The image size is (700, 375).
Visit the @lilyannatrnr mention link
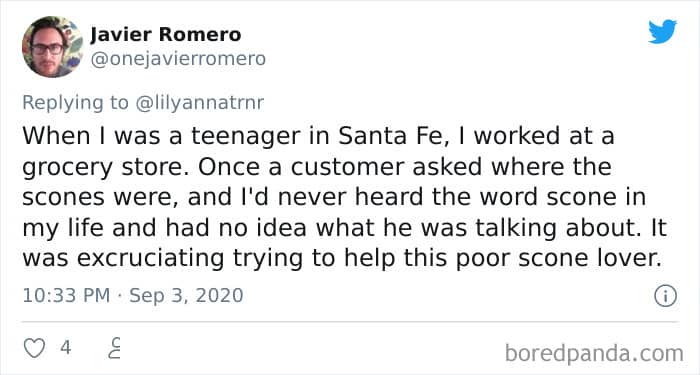[199, 103]
